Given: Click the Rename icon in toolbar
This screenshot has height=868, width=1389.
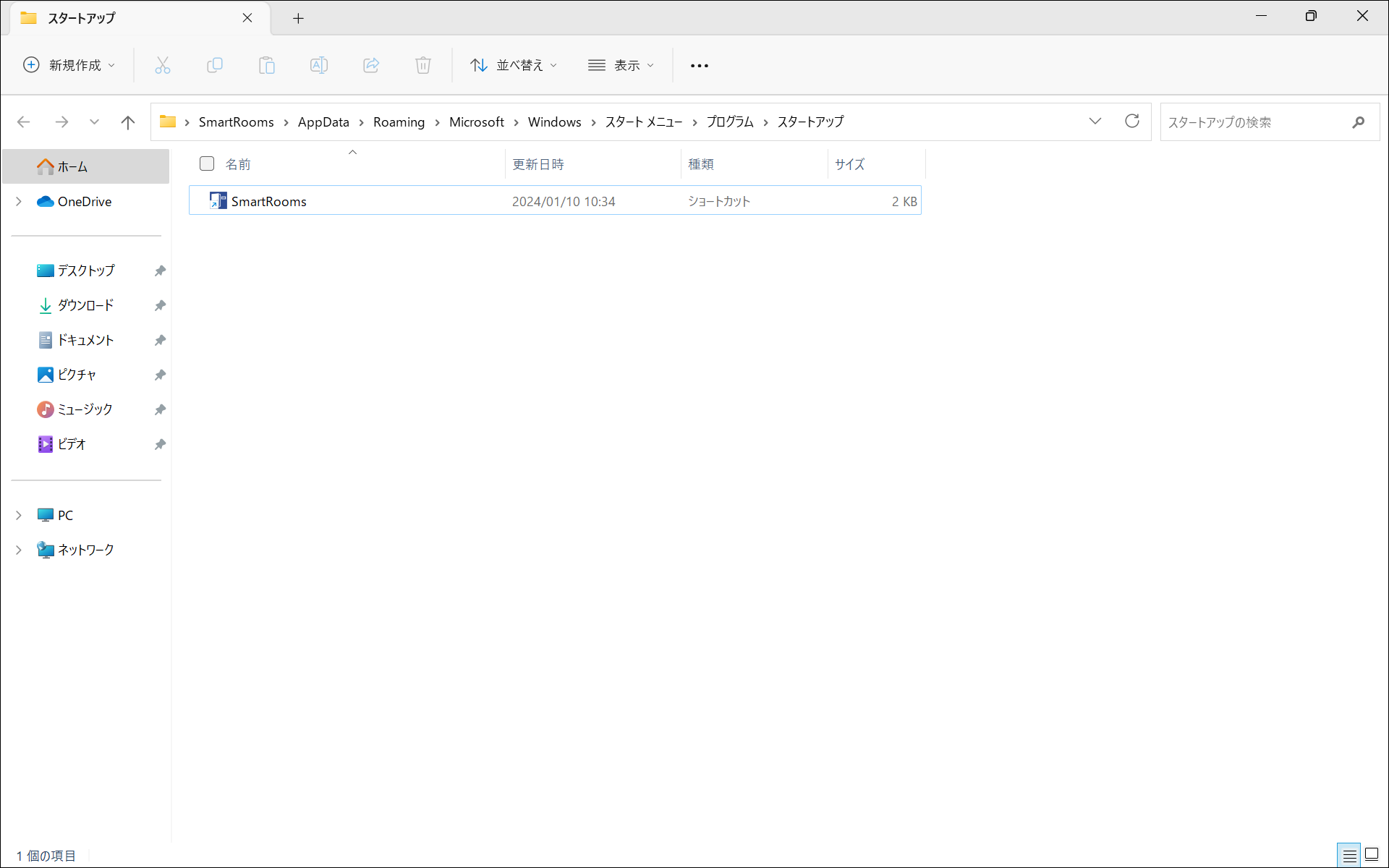Looking at the screenshot, I should pyautogui.click(x=319, y=65).
